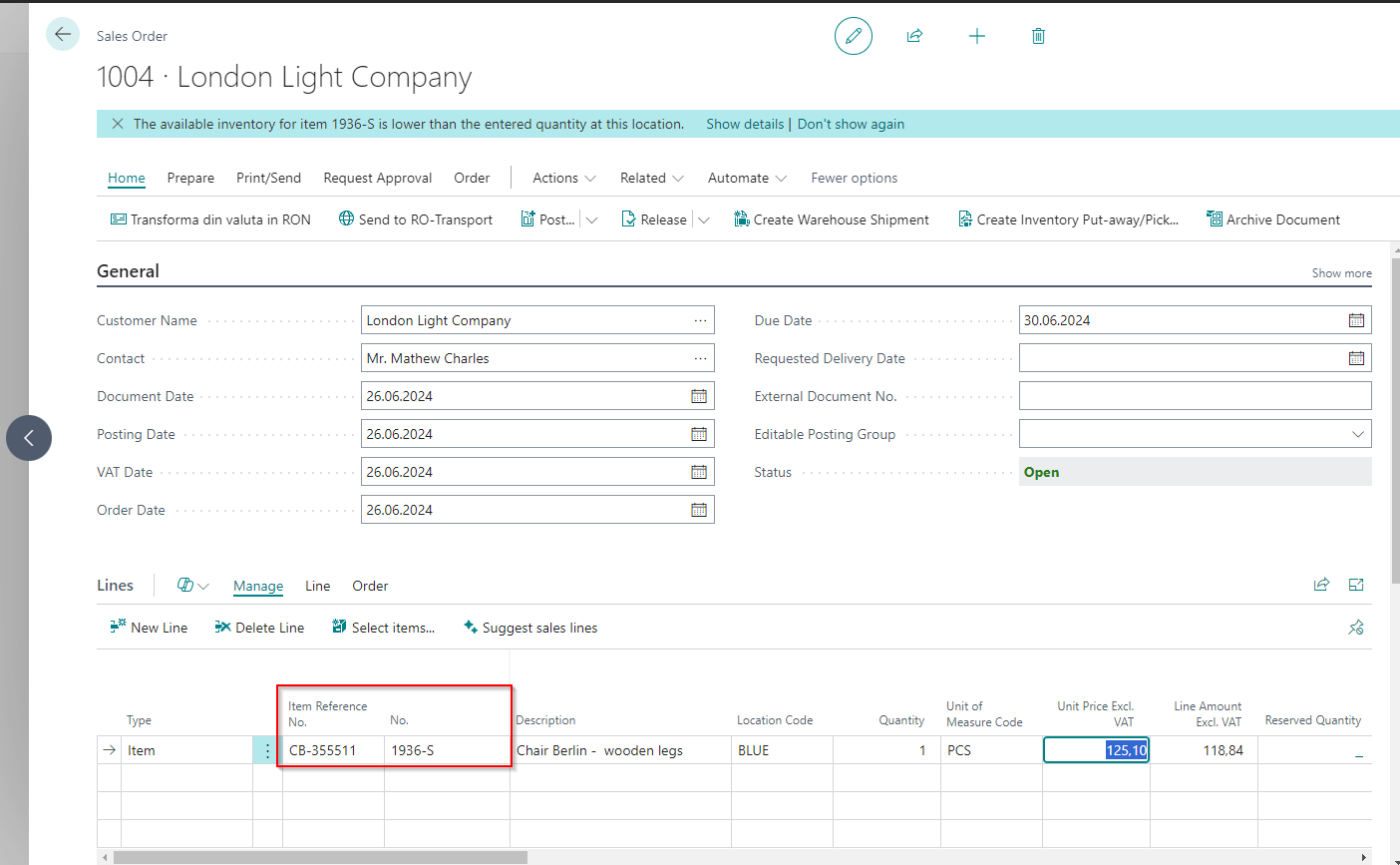1400x865 pixels.
Task: Open the row options three-dot menu
Action: click(x=267, y=750)
